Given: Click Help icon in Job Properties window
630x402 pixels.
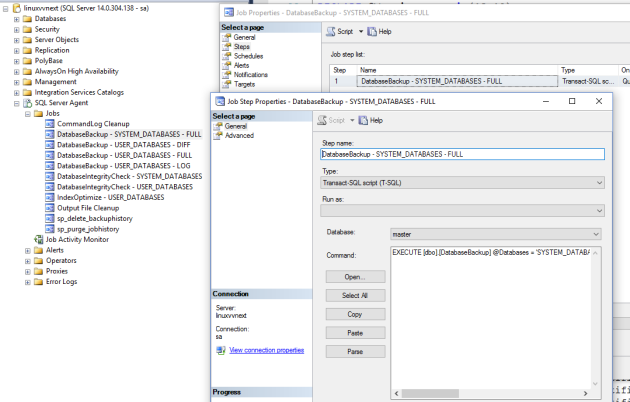Looking at the screenshot, I should click(x=372, y=32).
